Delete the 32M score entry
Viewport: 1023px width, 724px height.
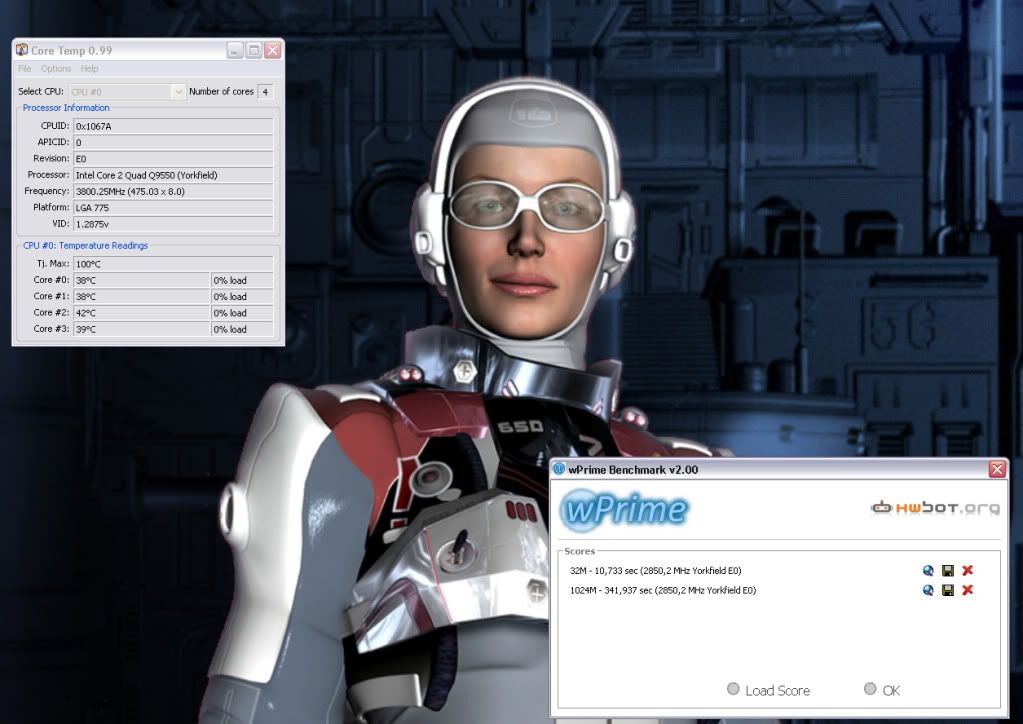click(x=967, y=570)
